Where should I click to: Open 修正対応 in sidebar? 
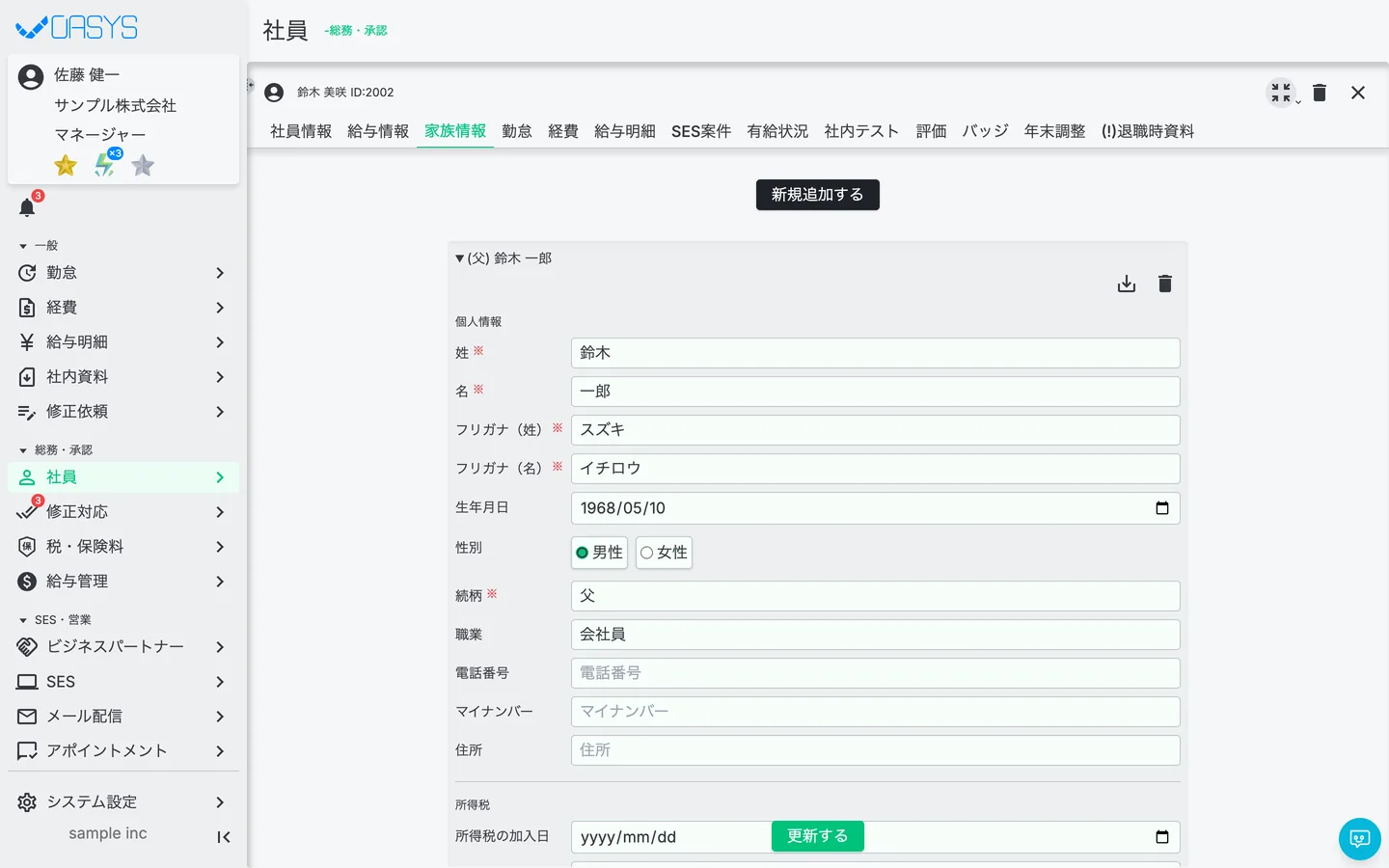pos(123,512)
